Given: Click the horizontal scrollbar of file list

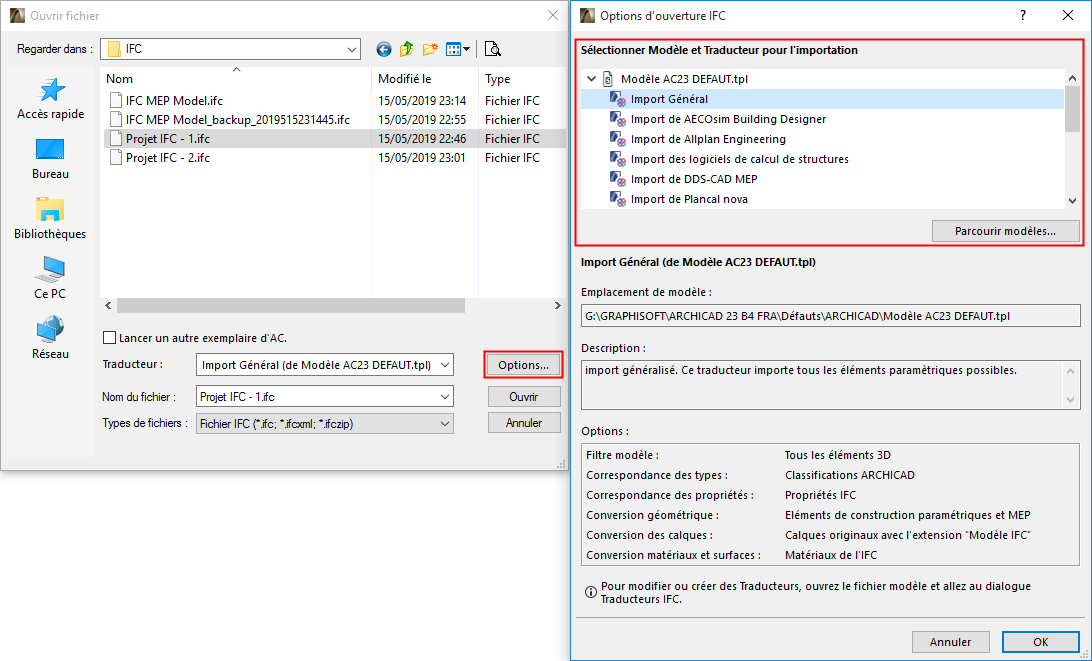Looking at the screenshot, I should [290, 305].
